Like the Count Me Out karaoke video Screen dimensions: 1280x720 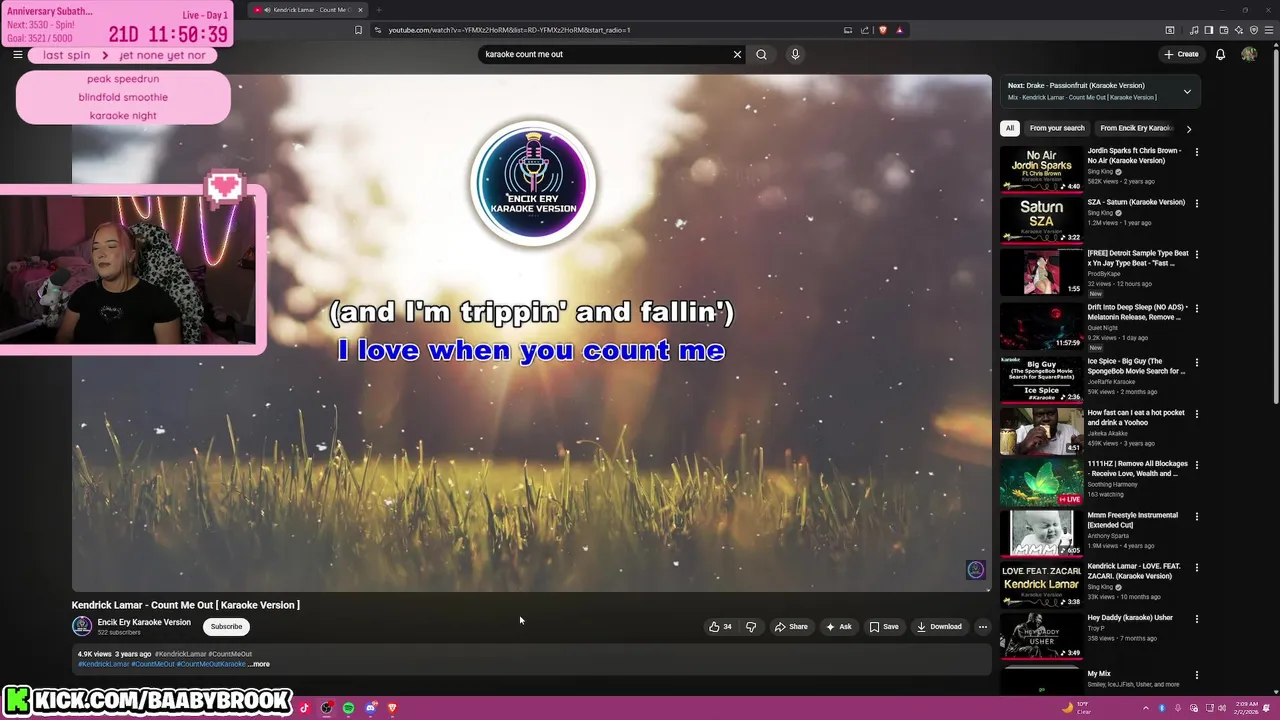[x=720, y=627]
